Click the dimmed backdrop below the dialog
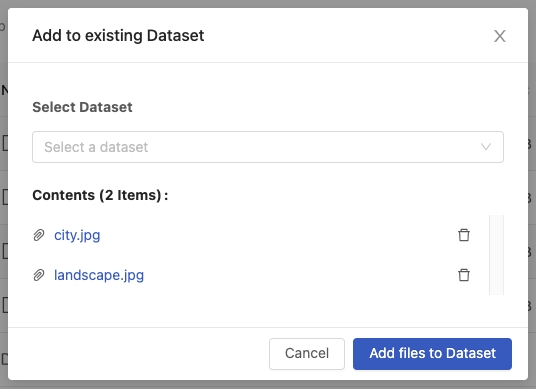Screen dimensions: 536x389 pyautogui.click(x=268, y=385)
